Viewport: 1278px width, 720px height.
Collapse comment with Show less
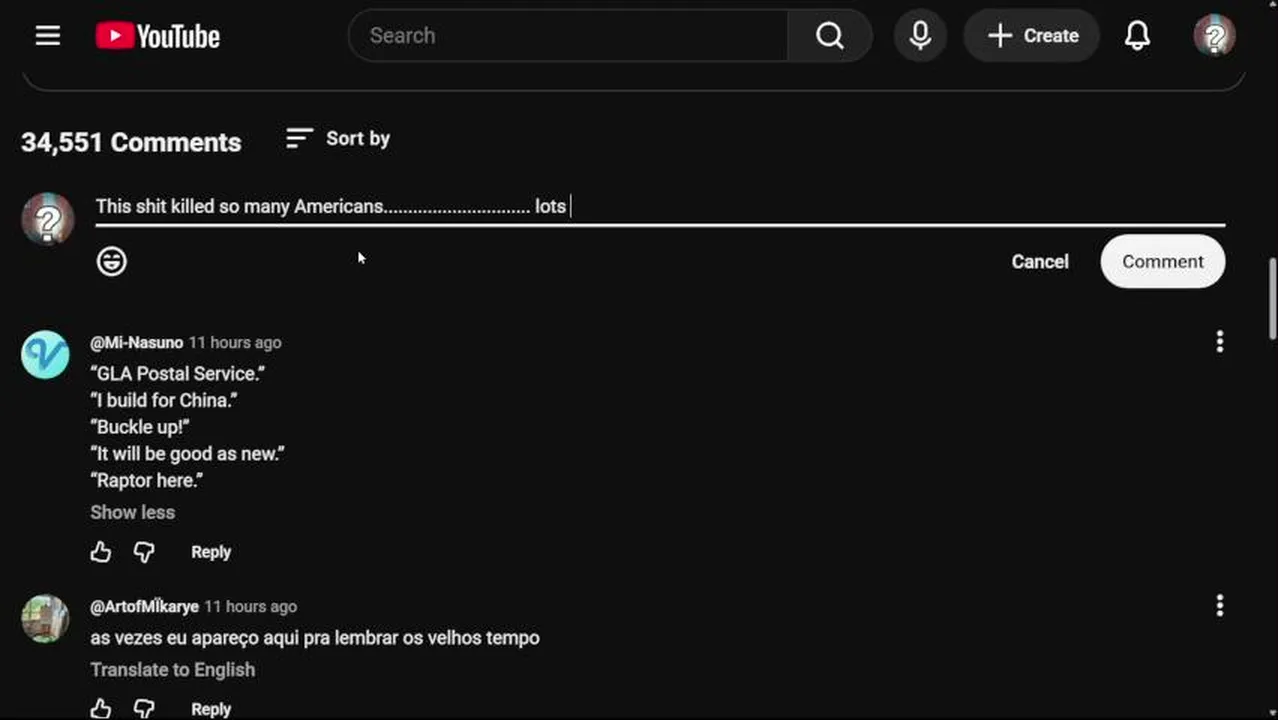132,512
